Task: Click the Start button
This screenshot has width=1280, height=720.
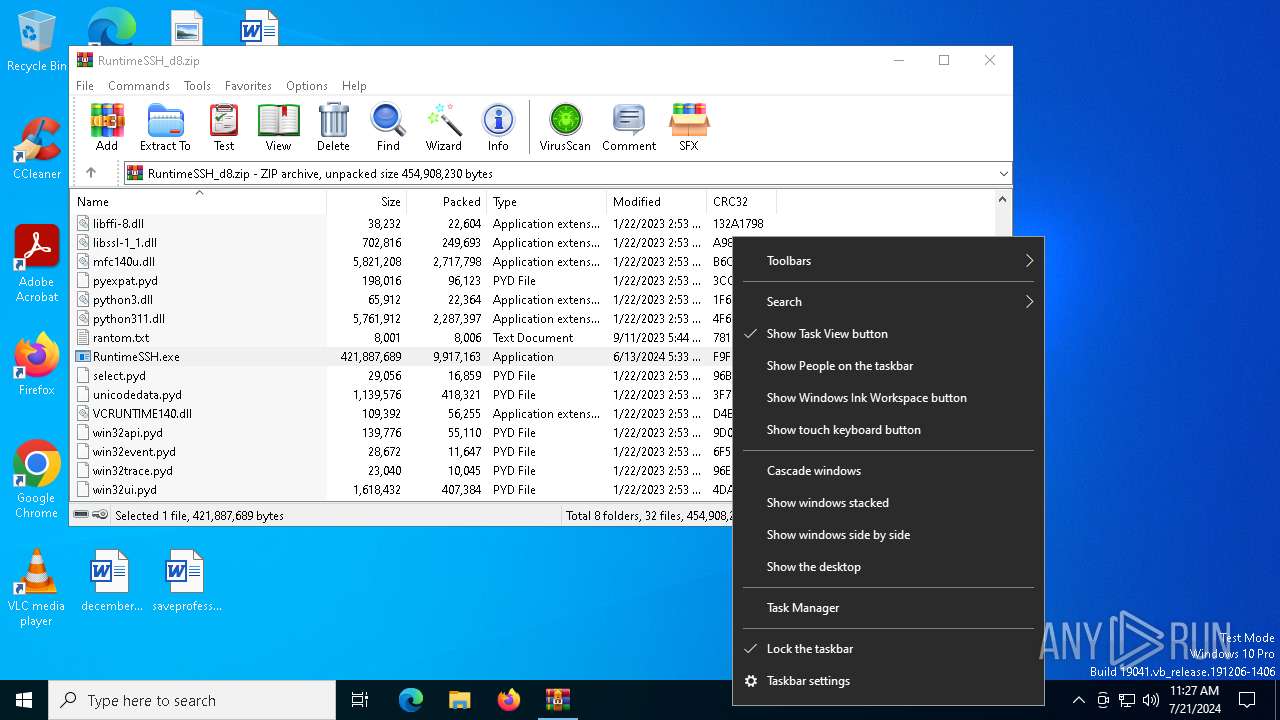Action: click(x=24, y=700)
